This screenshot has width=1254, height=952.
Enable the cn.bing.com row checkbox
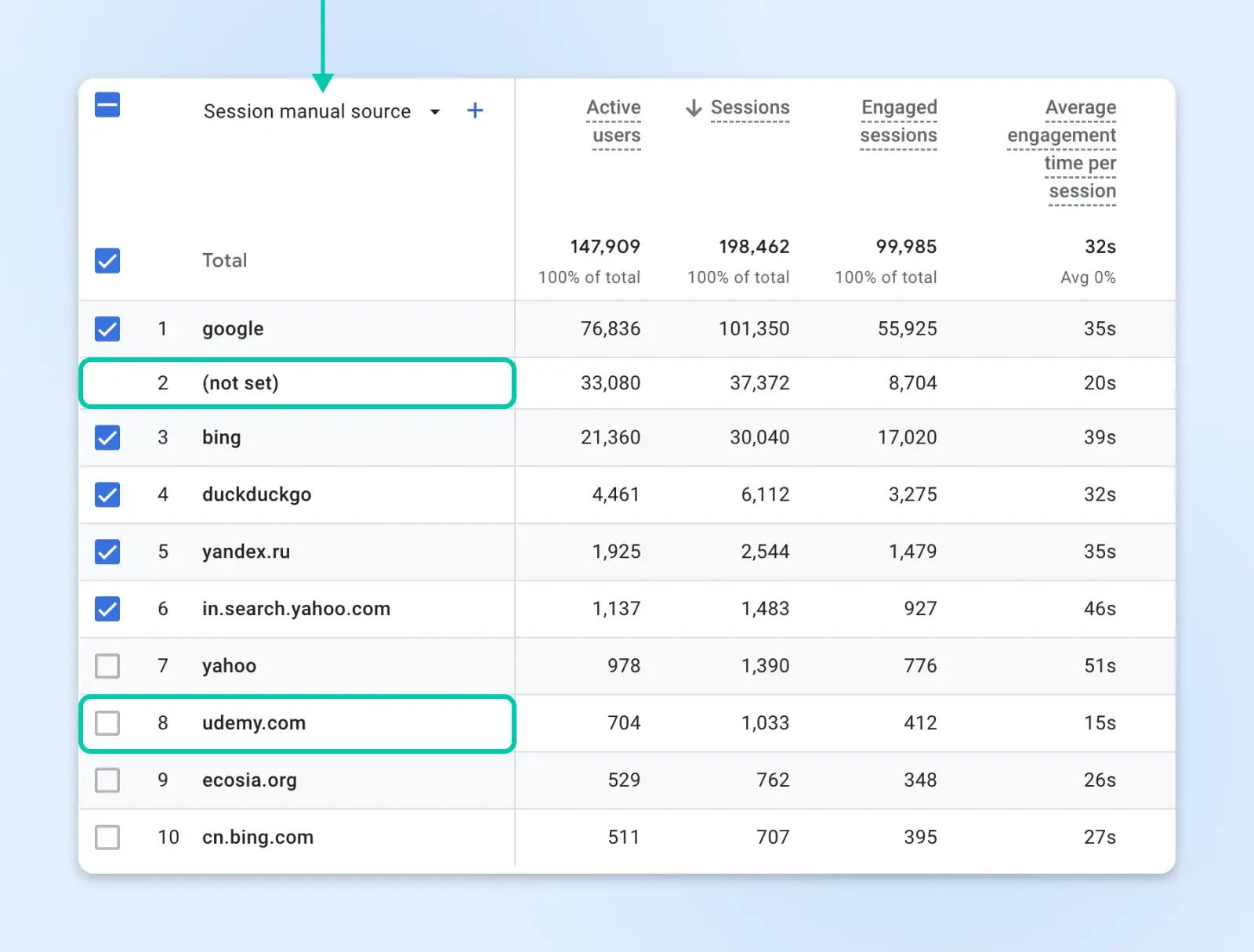tap(107, 838)
